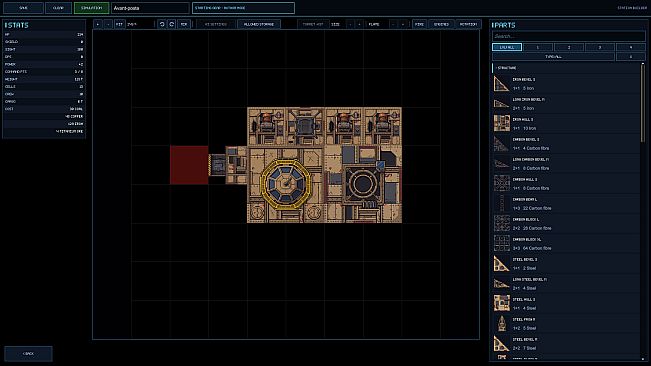The image size is (651, 366).
Task: Select level filter 1
Action: tap(538, 47)
